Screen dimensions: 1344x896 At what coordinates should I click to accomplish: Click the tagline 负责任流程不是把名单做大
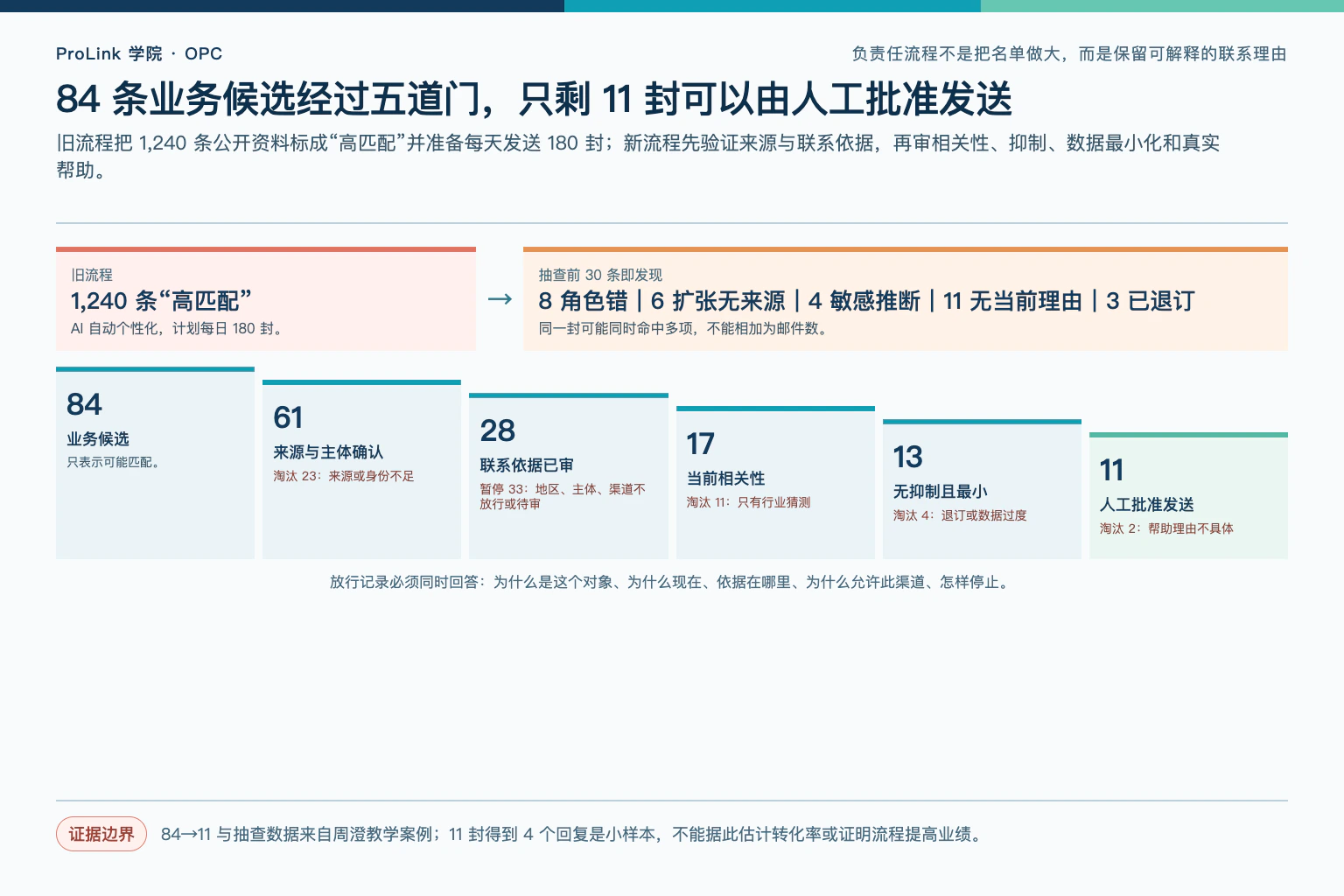coord(1069,53)
